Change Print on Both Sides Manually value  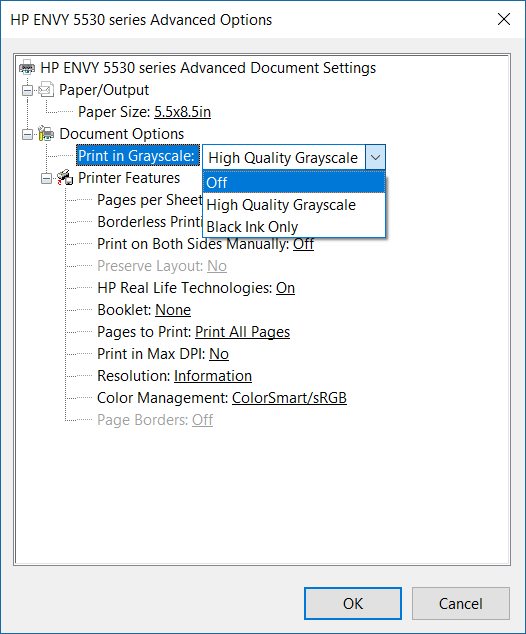[303, 244]
